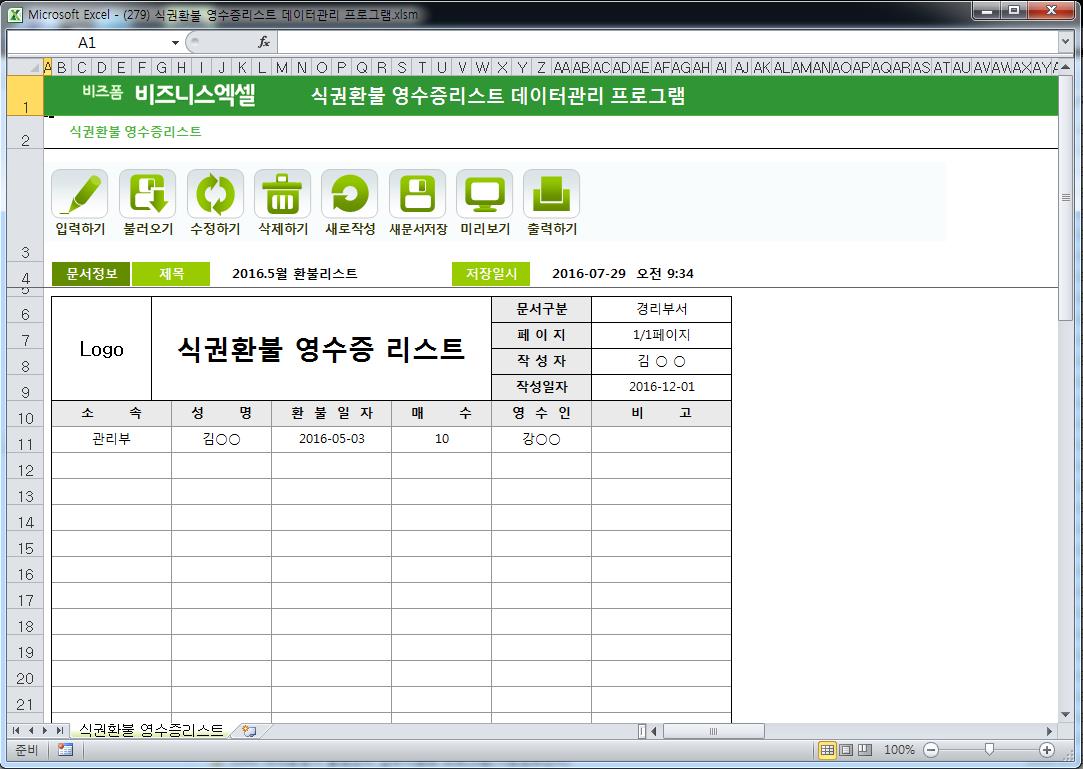Click the 새문서저장 floppy disk icon
The image size is (1083, 769).
click(x=417, y=194)
